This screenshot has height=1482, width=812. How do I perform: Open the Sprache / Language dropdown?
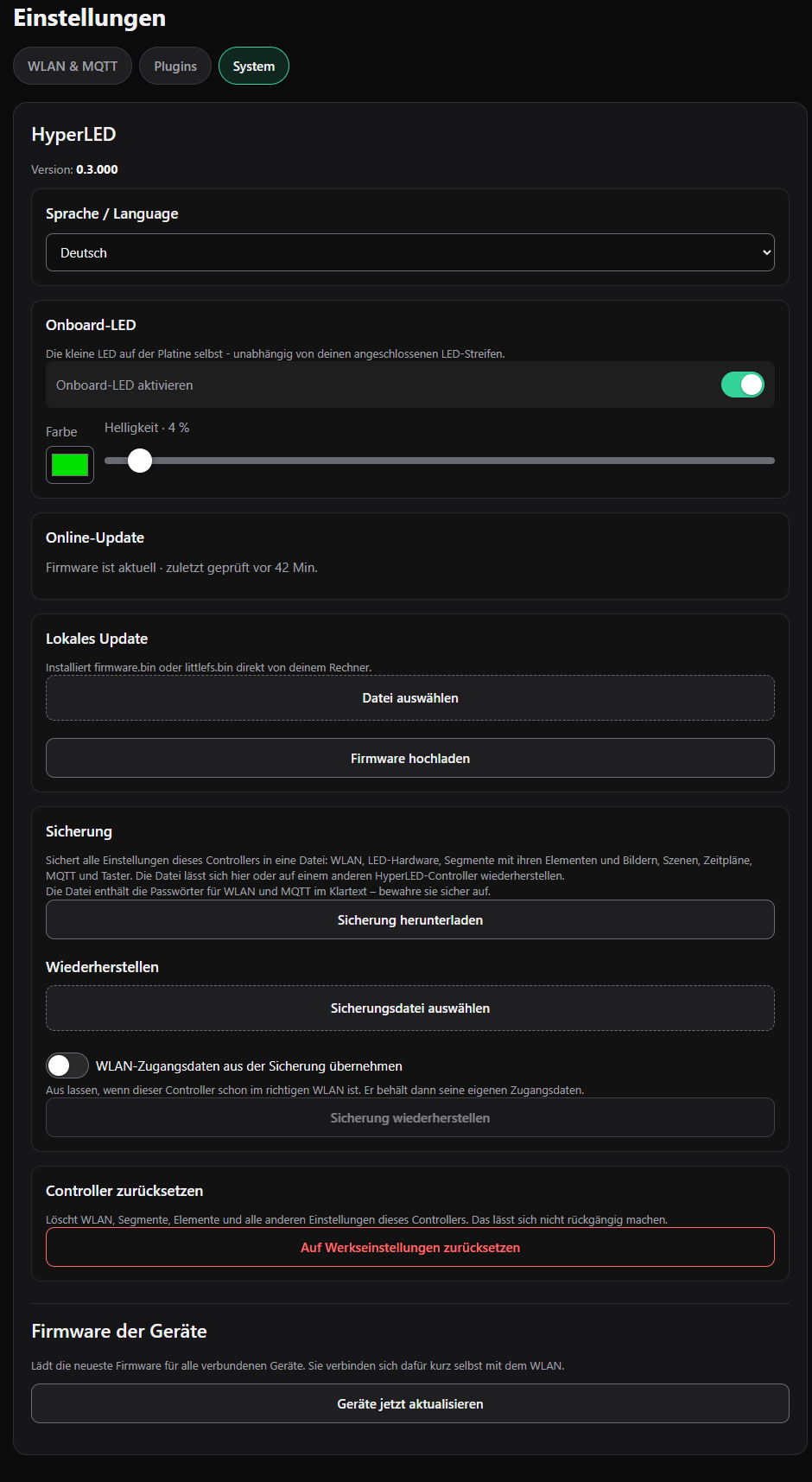click(x=410, y=252)
